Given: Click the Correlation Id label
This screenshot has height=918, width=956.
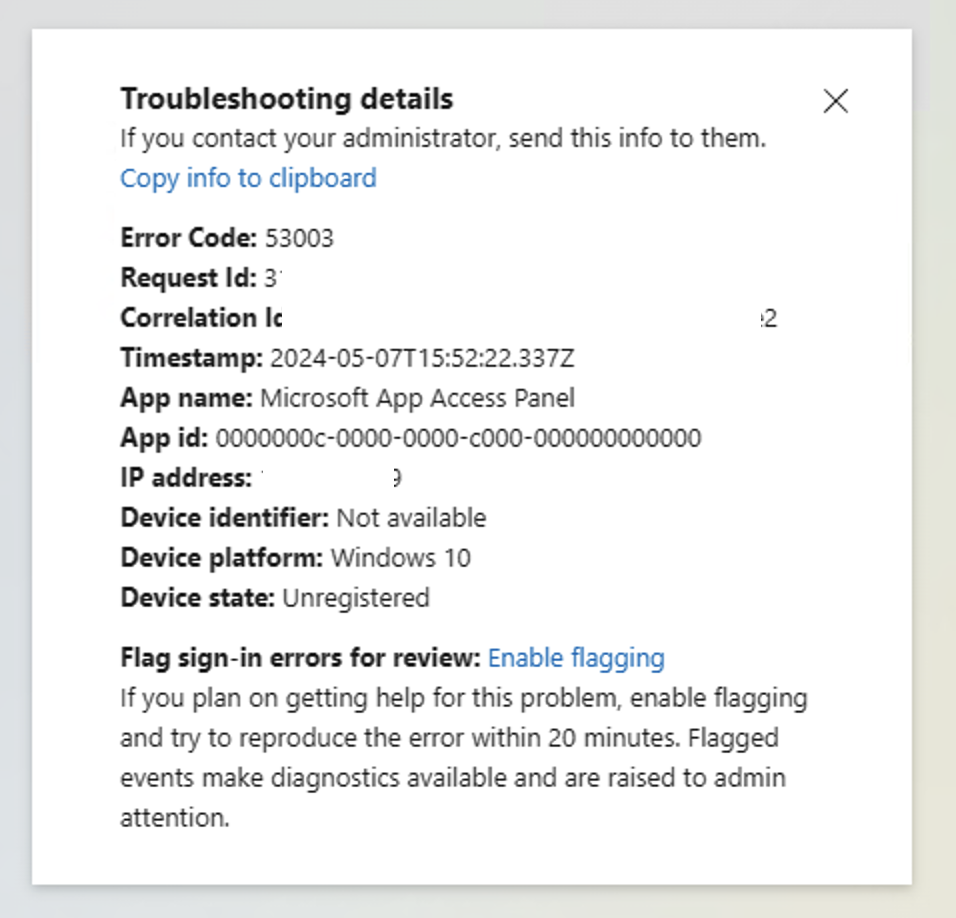Looking at the screenshot, I should click(201, 318).
